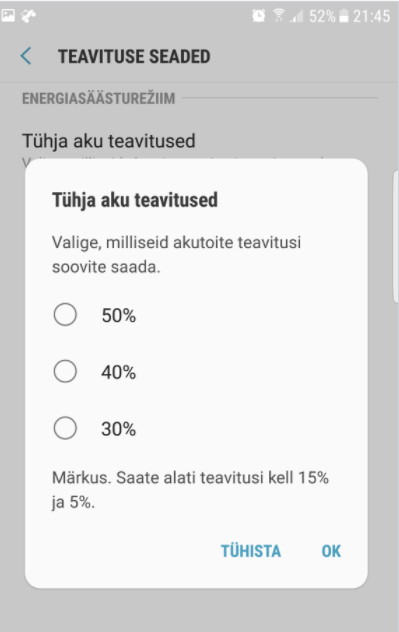
Task: Tap the Tühja aku teavitused setting behind dialog
Action: pyautogui.click(x=108, y=141)
